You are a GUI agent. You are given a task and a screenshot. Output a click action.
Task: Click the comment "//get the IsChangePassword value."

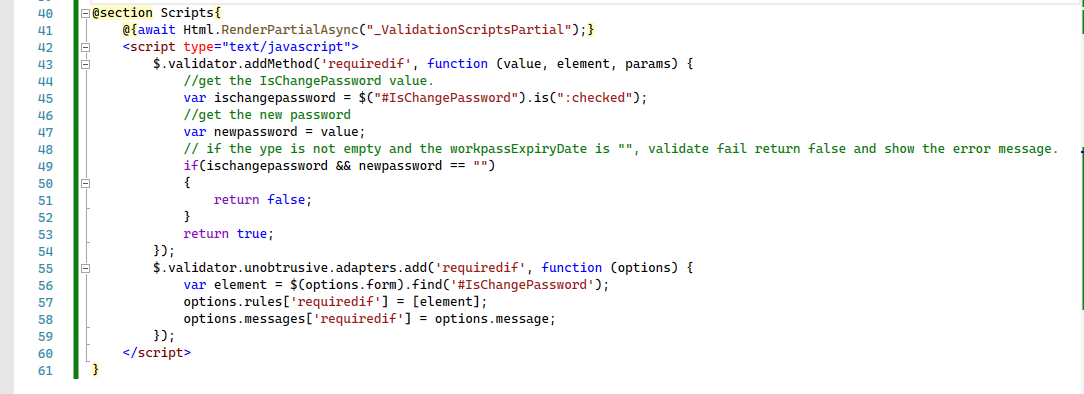(x=309, y=81)
